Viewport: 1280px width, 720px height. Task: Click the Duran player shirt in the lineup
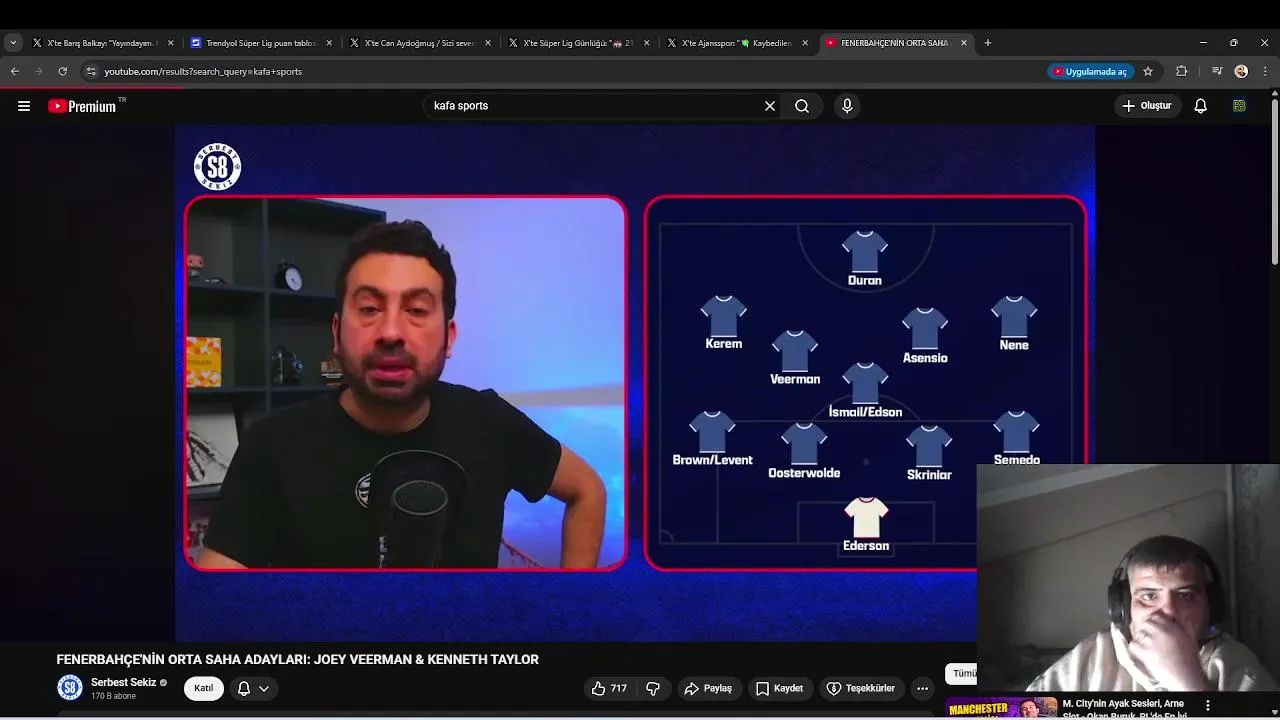coord(865,251)
